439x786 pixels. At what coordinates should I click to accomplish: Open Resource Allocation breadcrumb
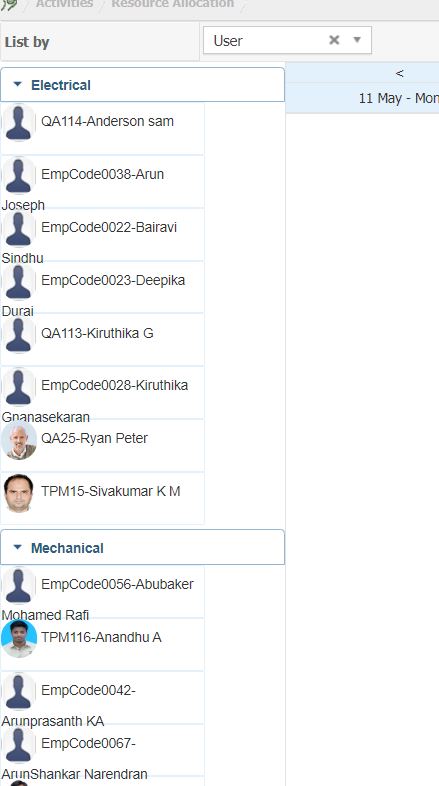(172, 4)
